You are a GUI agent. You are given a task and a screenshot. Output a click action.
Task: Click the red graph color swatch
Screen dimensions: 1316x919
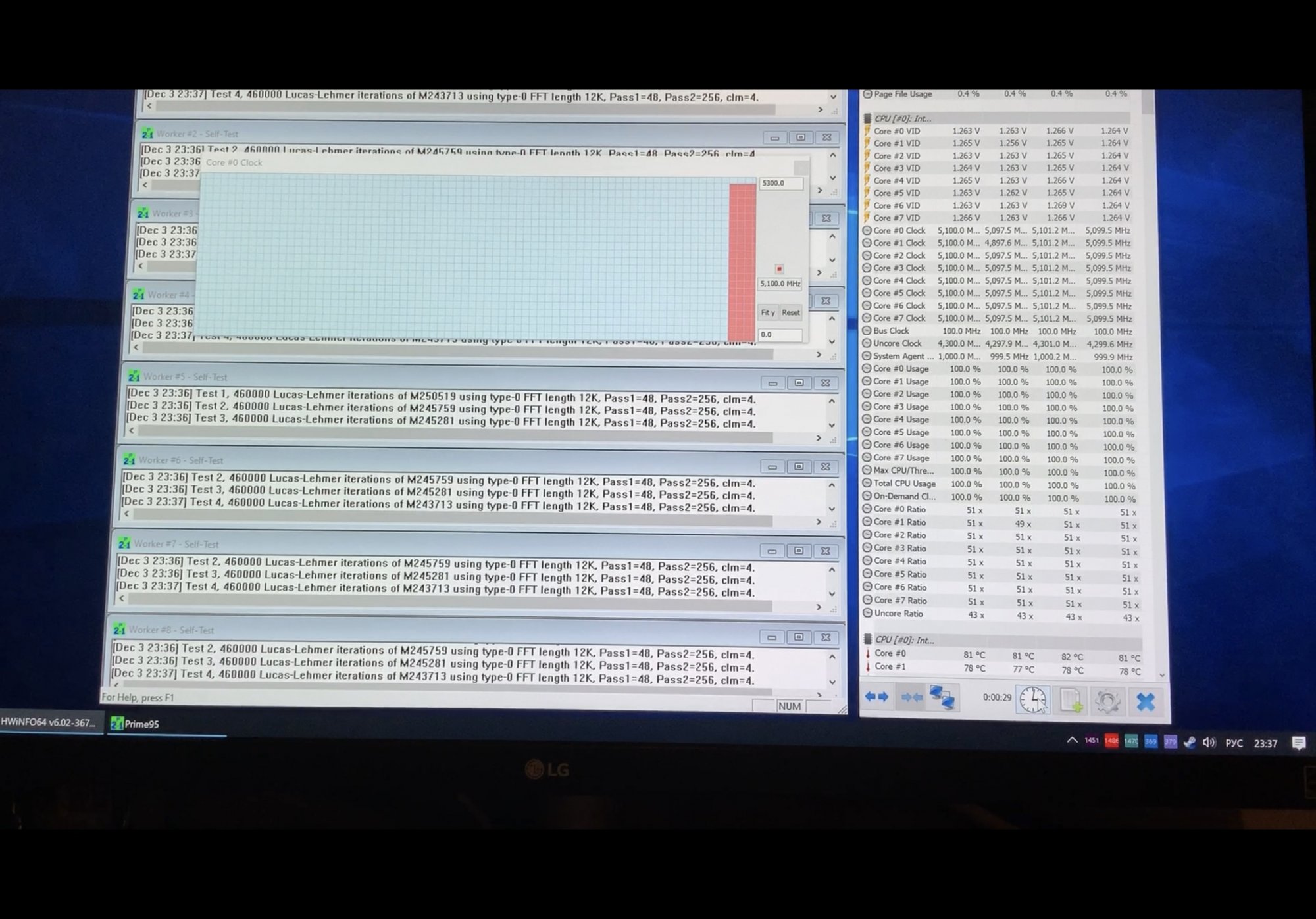pos(779,268)
